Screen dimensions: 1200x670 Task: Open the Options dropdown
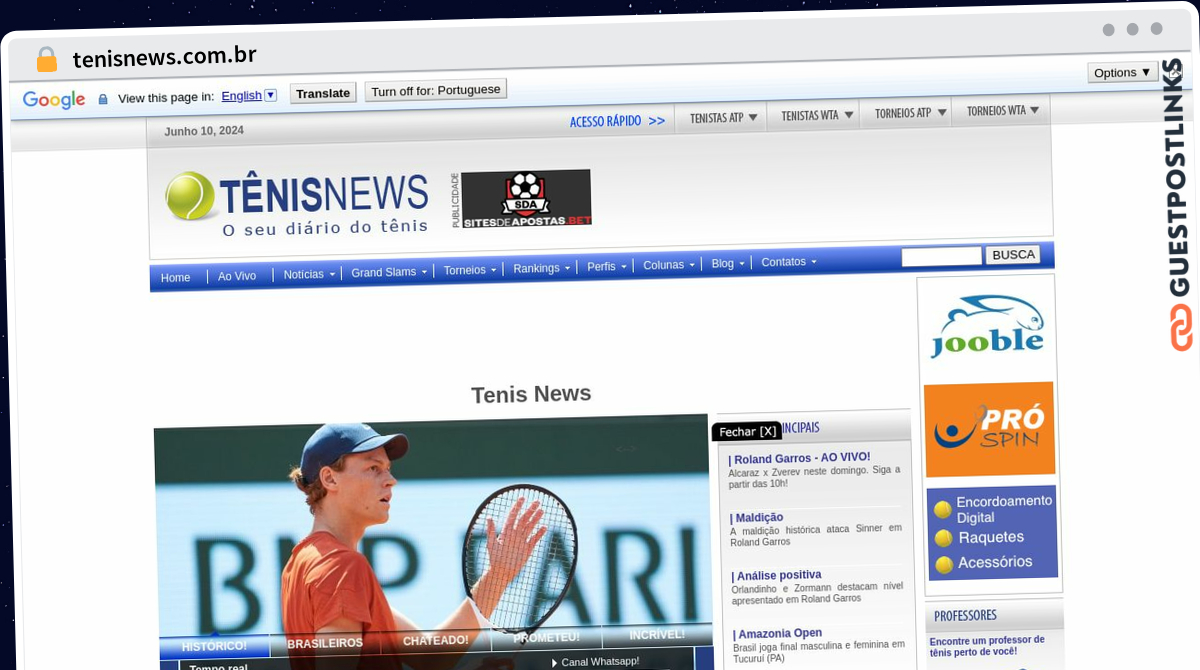1122,72
